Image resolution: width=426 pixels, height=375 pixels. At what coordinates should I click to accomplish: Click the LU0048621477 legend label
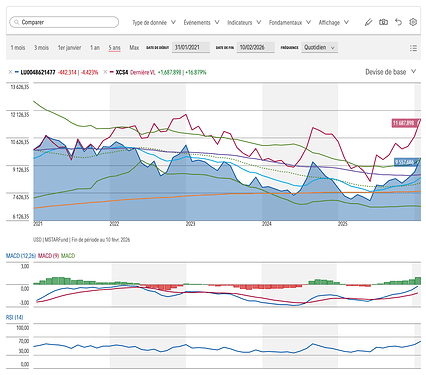pos(38,72)
